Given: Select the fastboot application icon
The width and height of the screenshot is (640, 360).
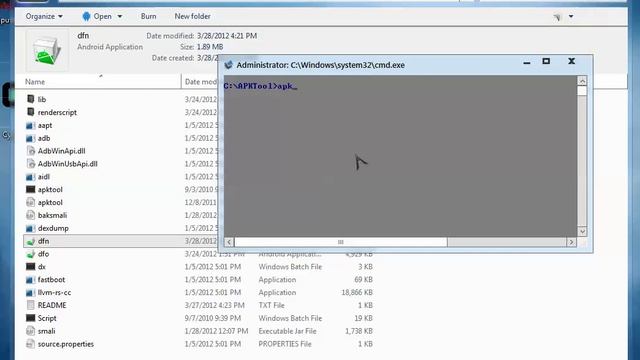Looking at the screenshot, I should (x=31, y=280).
